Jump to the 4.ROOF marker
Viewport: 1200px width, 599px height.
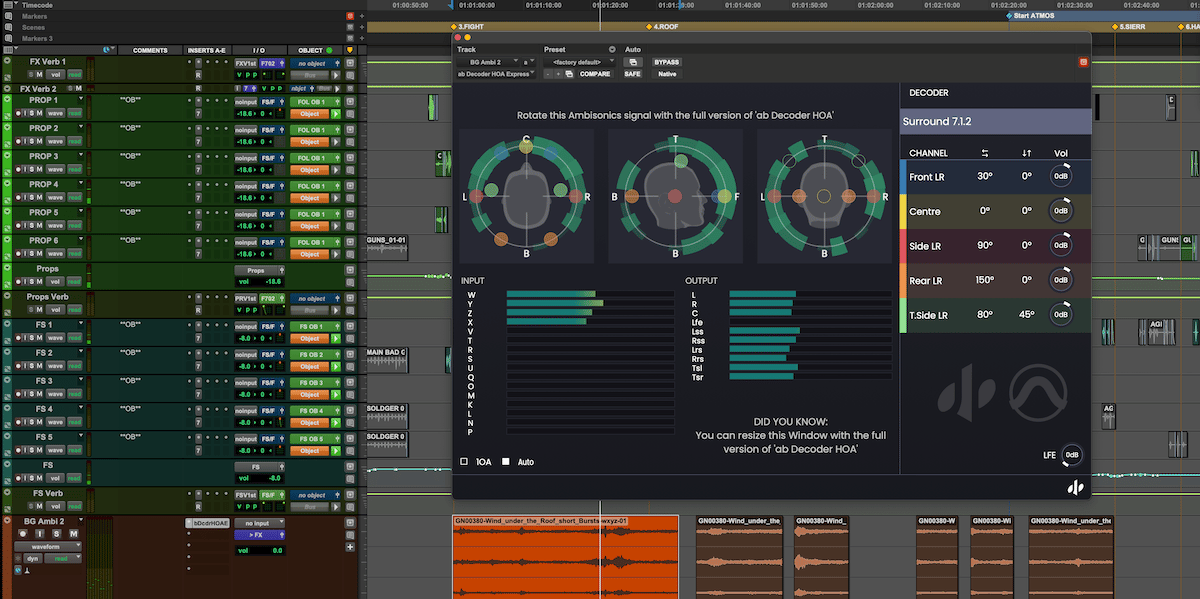pos(664,27)
